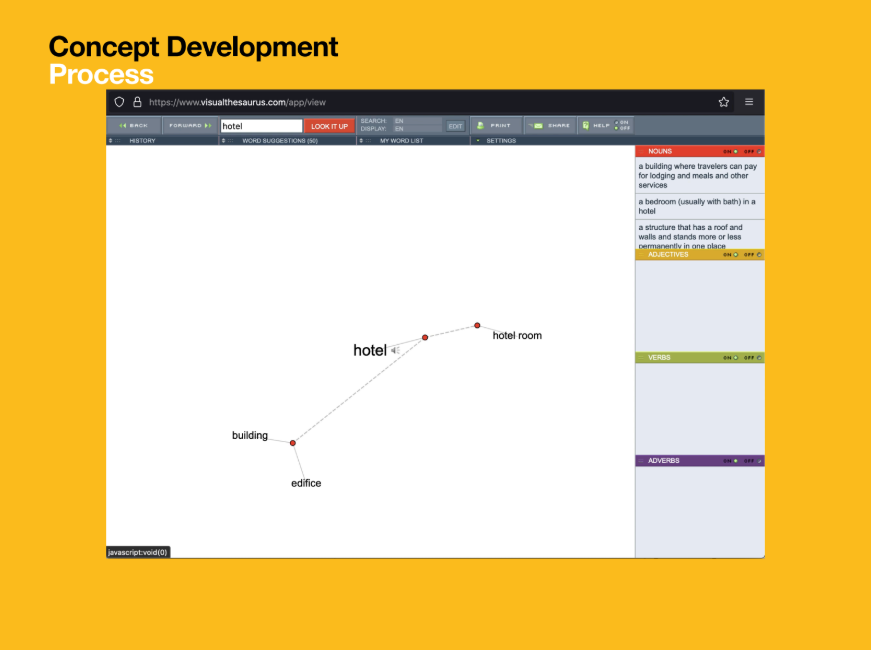Click the Share envelope icon
Screen dimensions: 871x650
click(537, 126)
